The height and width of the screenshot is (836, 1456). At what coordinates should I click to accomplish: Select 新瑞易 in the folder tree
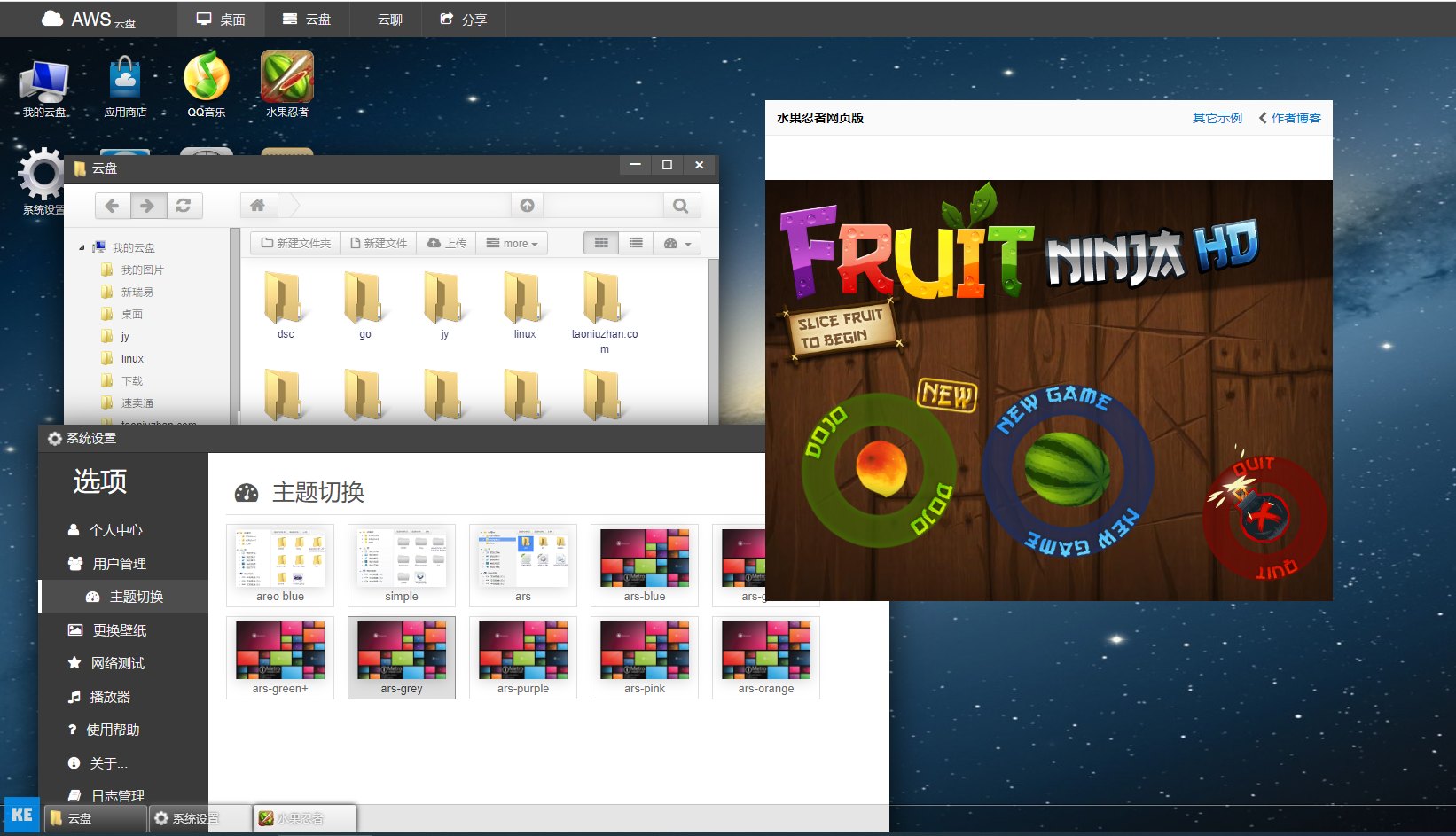tap(137, 293)
